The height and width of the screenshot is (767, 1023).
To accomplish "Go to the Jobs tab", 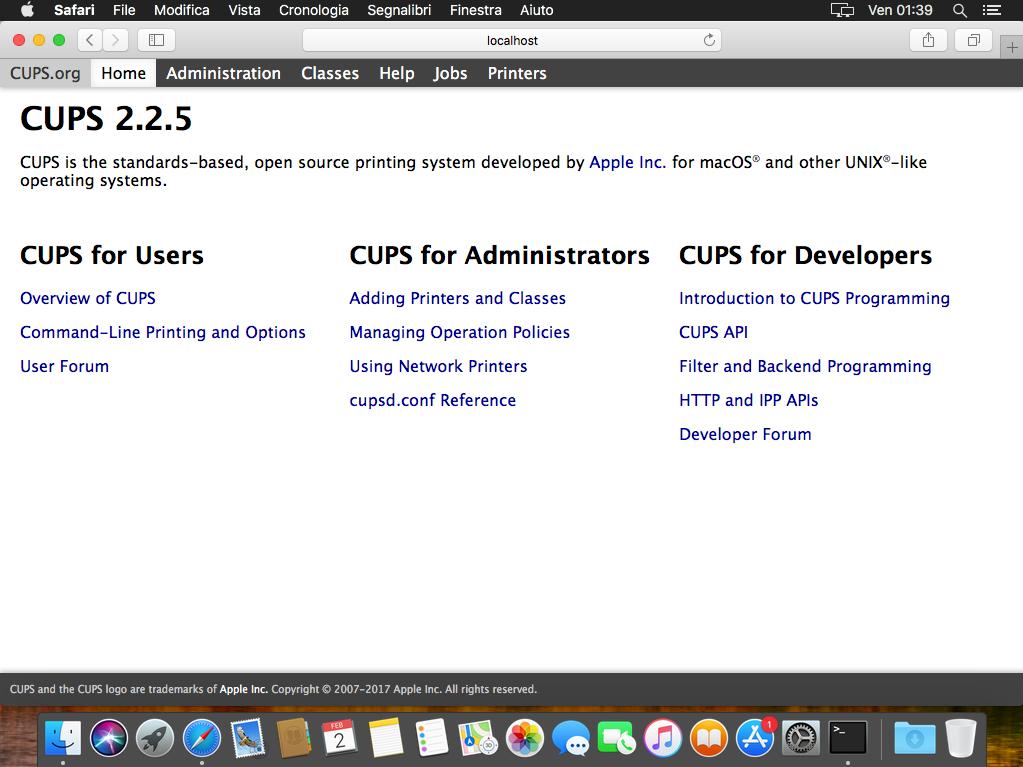I will point(450,73).
